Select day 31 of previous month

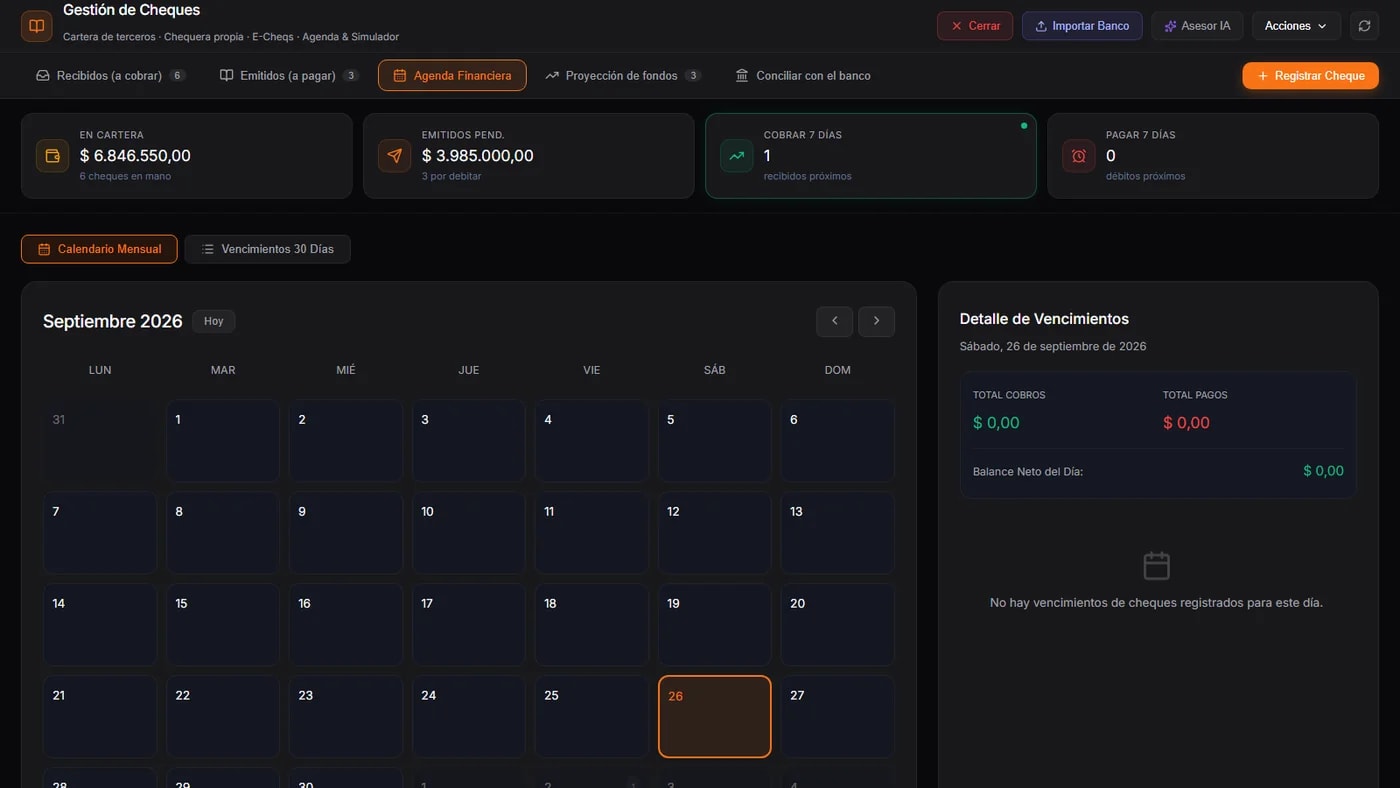click(100, 441)
